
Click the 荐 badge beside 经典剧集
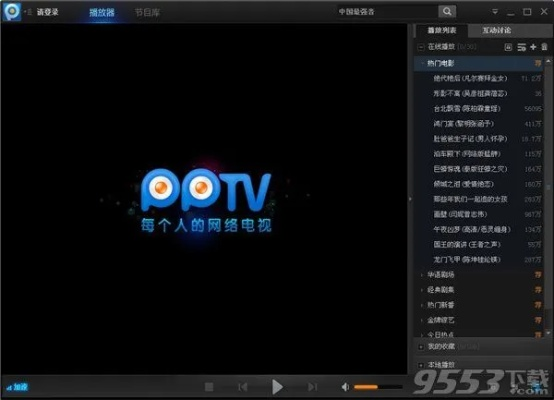tap(538, 290)
